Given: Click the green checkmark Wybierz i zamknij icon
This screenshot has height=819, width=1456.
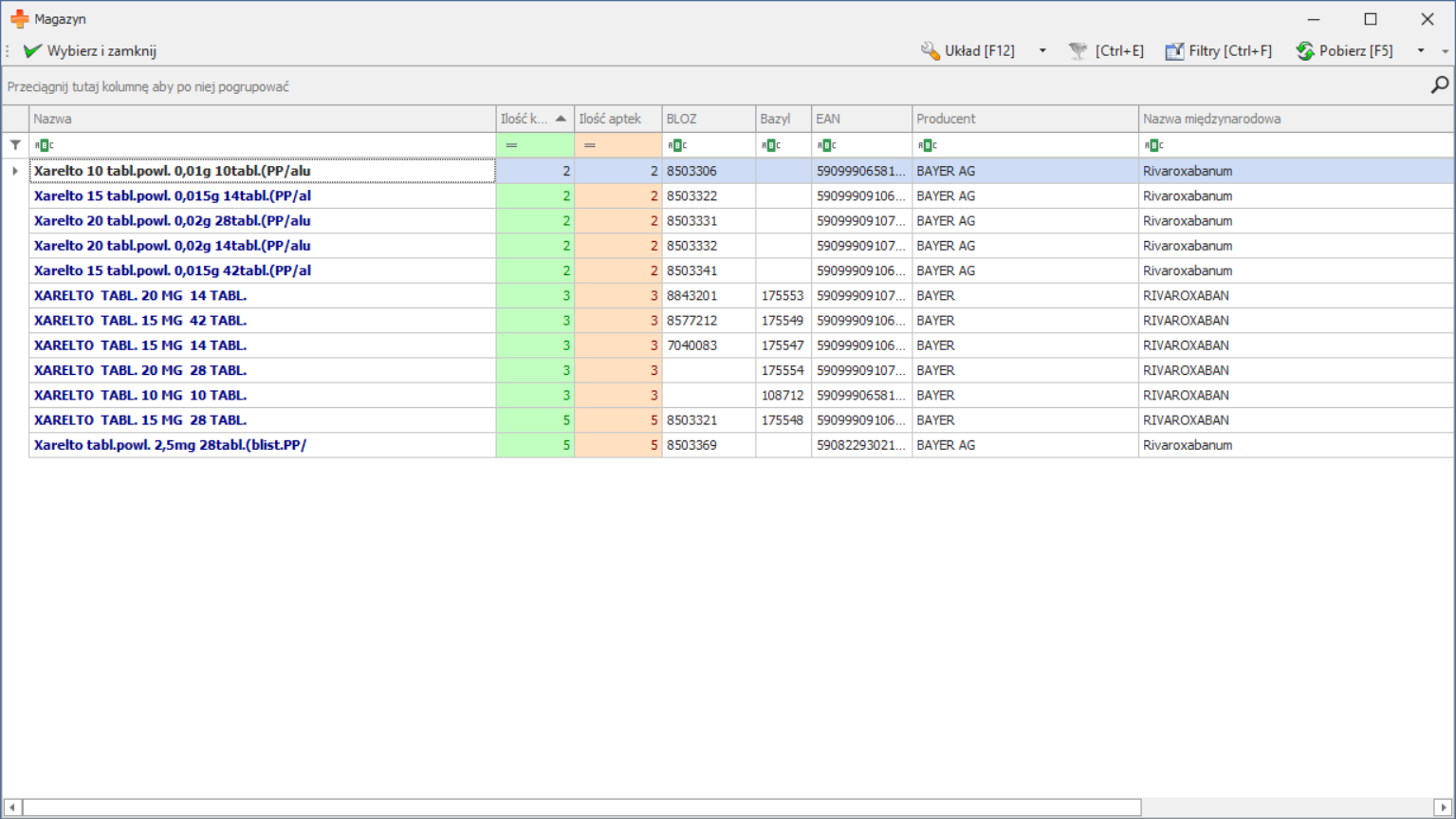Looking at the screenshot, I should click(x=32, y=51).
